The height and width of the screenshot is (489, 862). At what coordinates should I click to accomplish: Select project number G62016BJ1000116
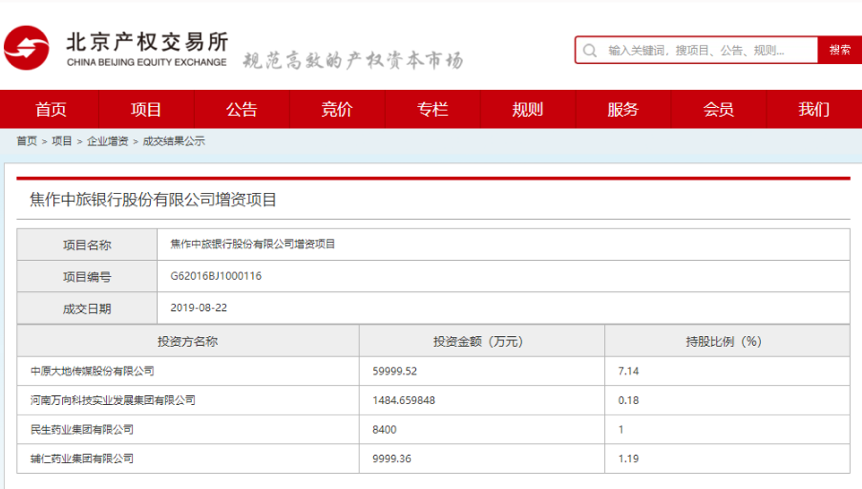[x=216, y=276]
